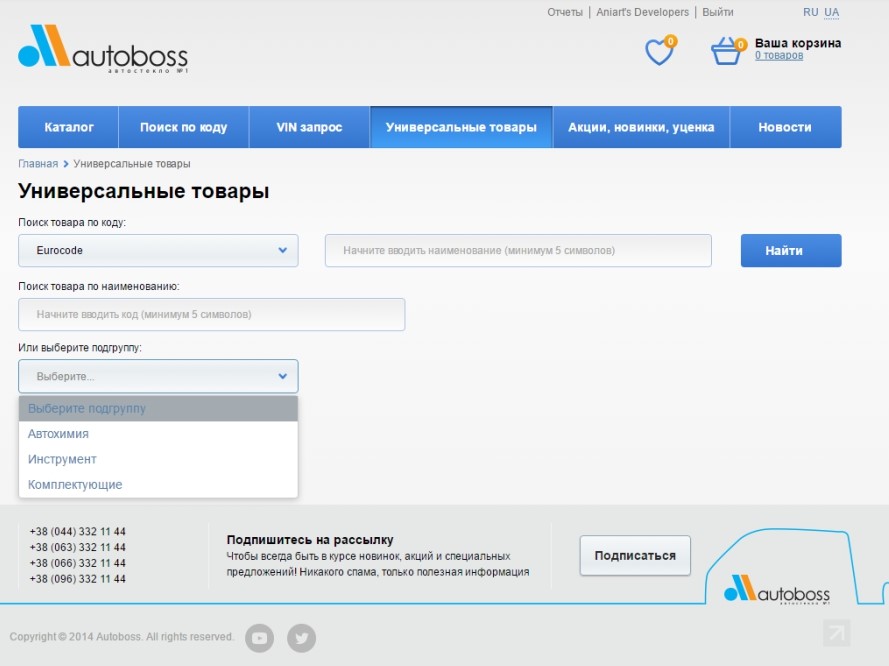Click the Подписаться subscribe button
This screenshot has width=889, height=666.
pyautogui.click(x=635, y=555)
